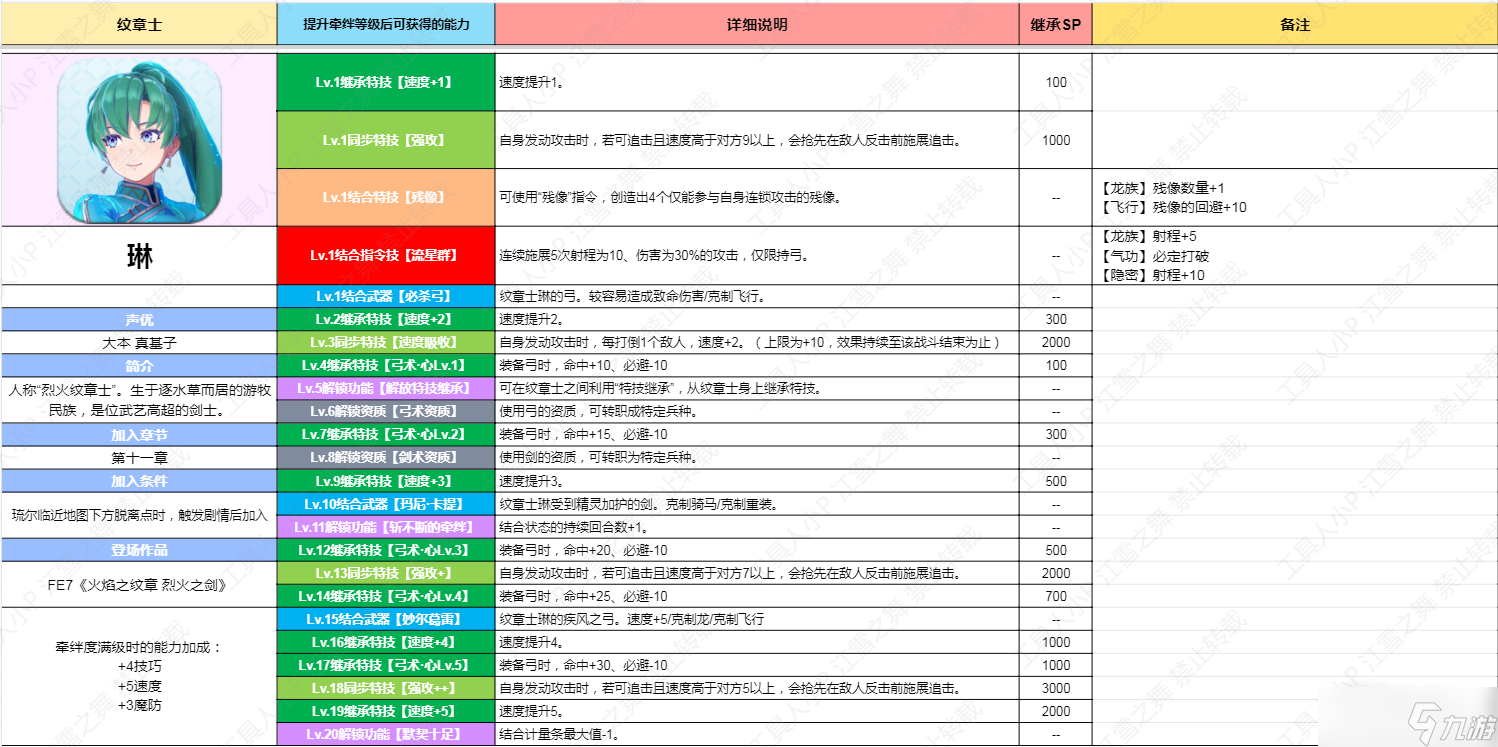This screenshot has width=1498, height=747.
Task: Click the Lv.8解锁资质【剑术资质】 cell
Action: (386, 458)
